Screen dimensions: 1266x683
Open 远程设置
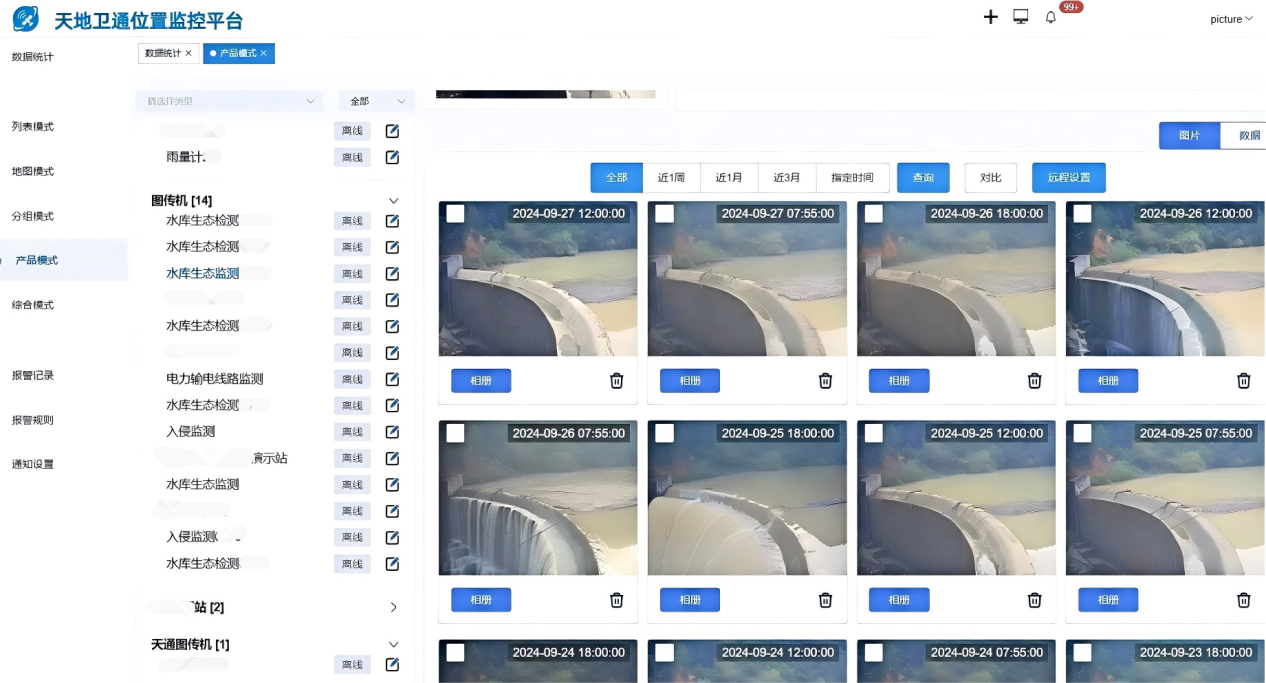(1069, 177)
